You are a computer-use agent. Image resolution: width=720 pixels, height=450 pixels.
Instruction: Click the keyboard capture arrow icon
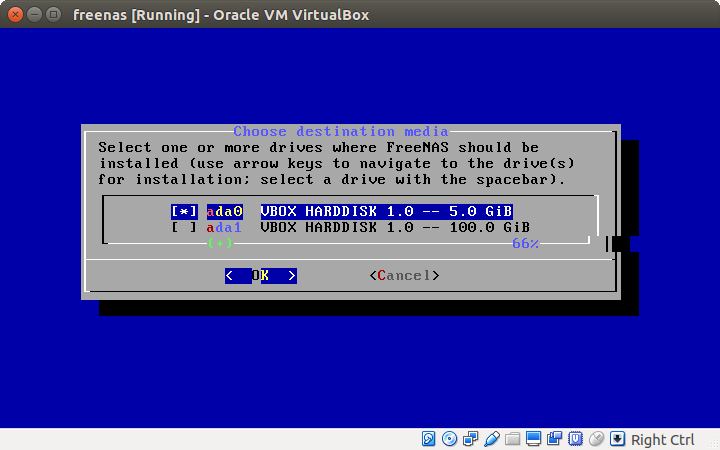618,439
